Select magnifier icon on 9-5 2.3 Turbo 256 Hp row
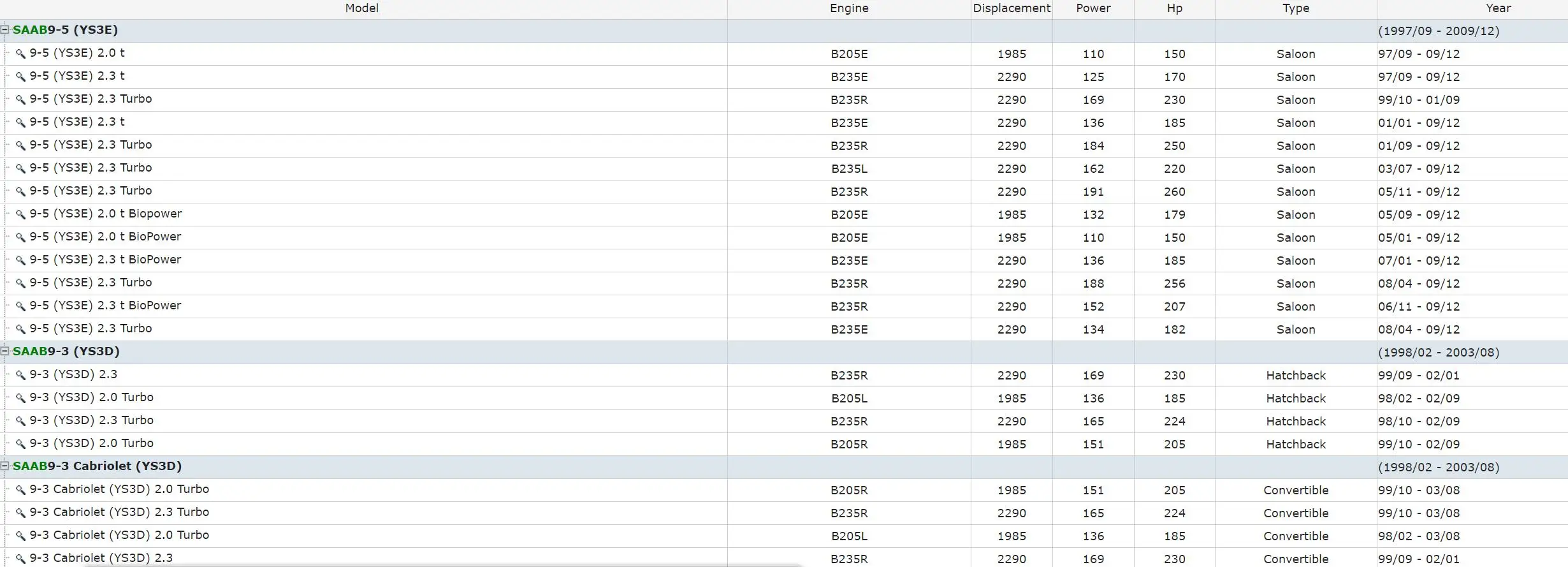1568x567 pixels. pos(20,283)
